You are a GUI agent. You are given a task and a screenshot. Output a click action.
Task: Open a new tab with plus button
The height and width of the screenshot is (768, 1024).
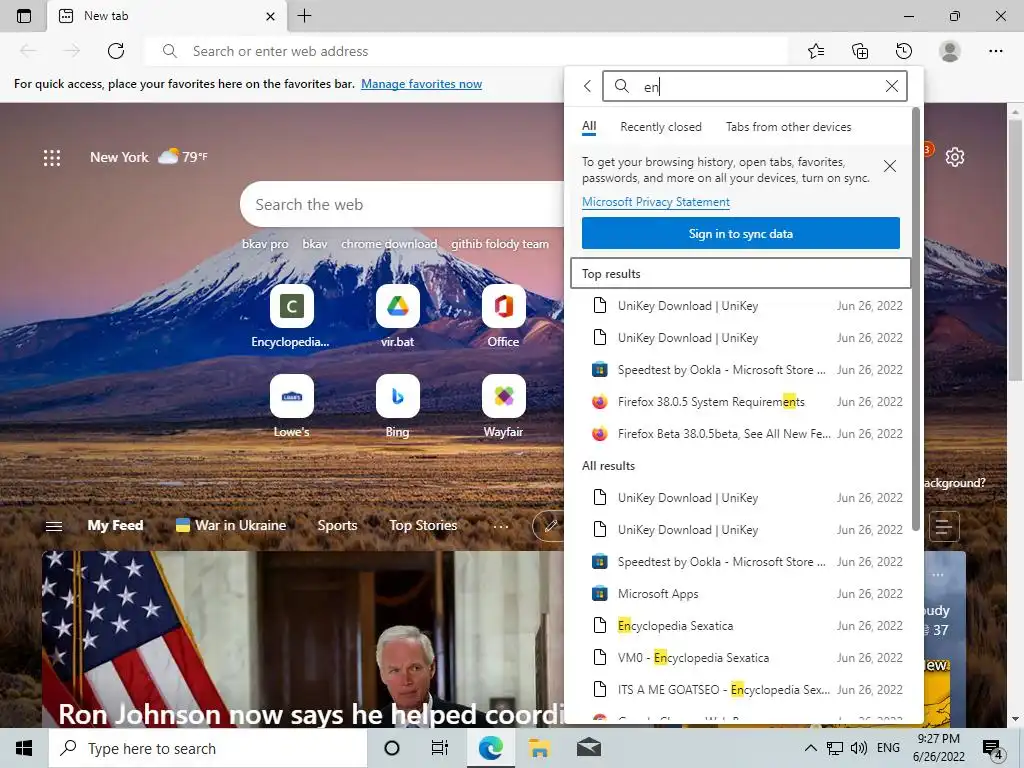click(304, 16)
